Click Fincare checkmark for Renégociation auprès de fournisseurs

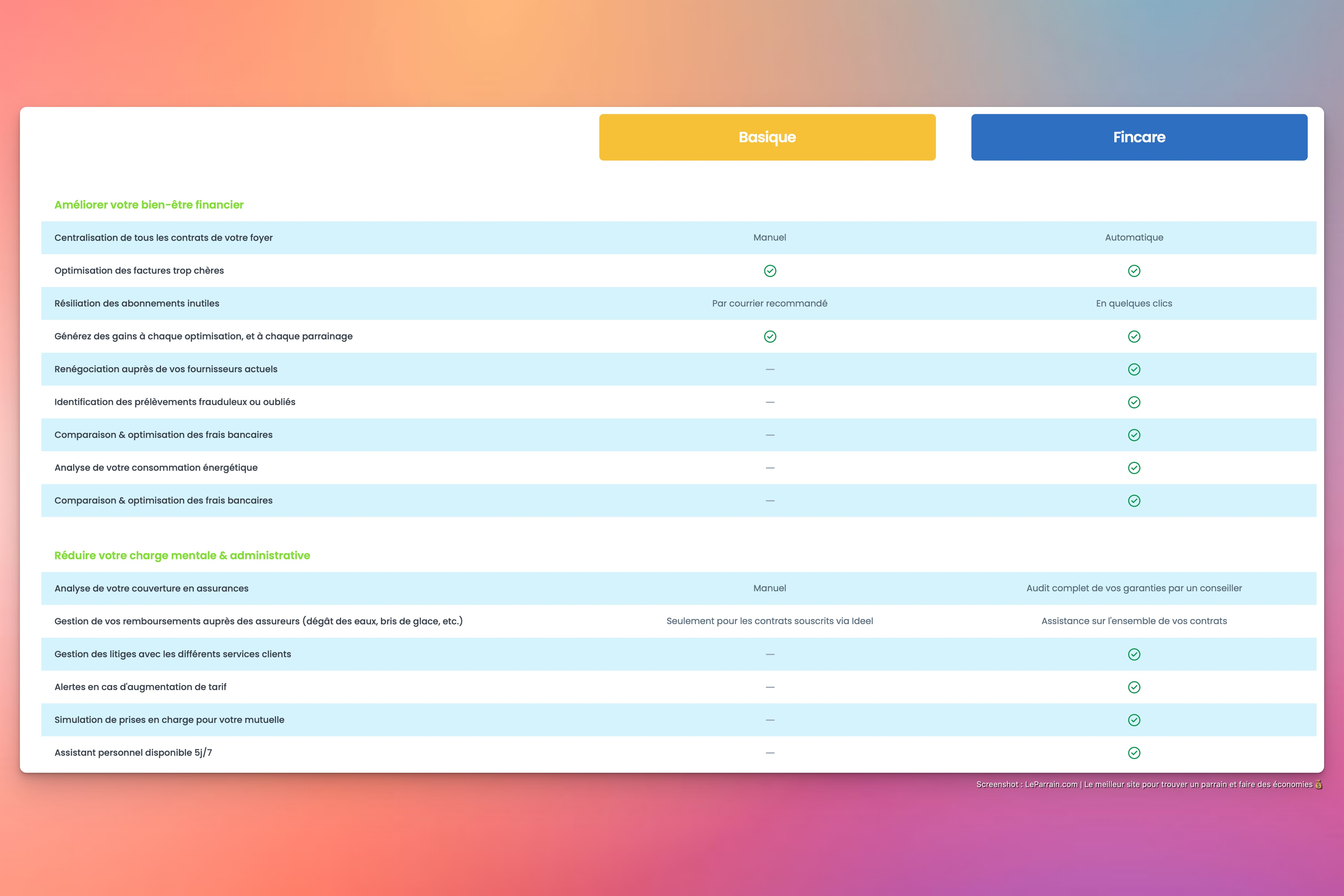[x=1134, y=369]
